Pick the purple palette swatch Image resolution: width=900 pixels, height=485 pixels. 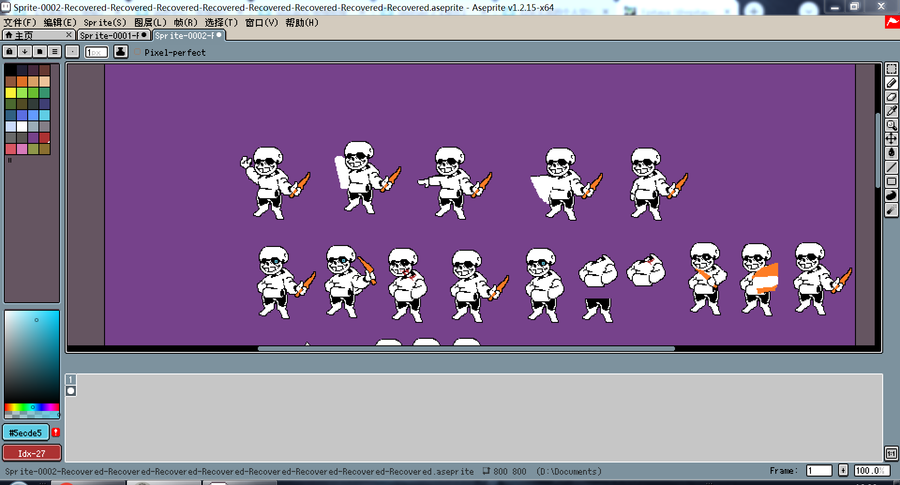click(33, 138)
